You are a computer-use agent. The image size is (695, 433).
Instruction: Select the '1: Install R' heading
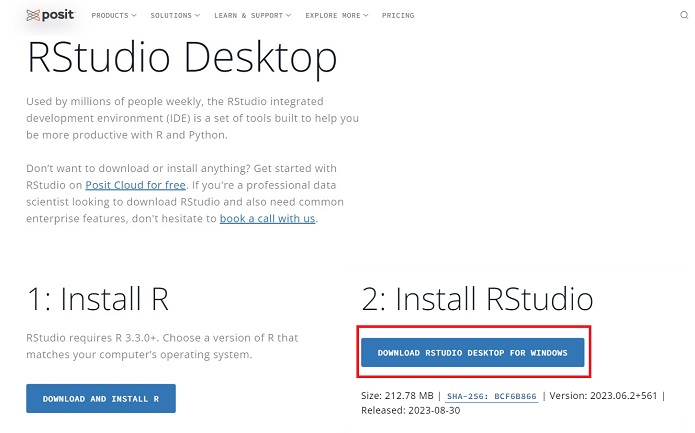click(97, 298)
